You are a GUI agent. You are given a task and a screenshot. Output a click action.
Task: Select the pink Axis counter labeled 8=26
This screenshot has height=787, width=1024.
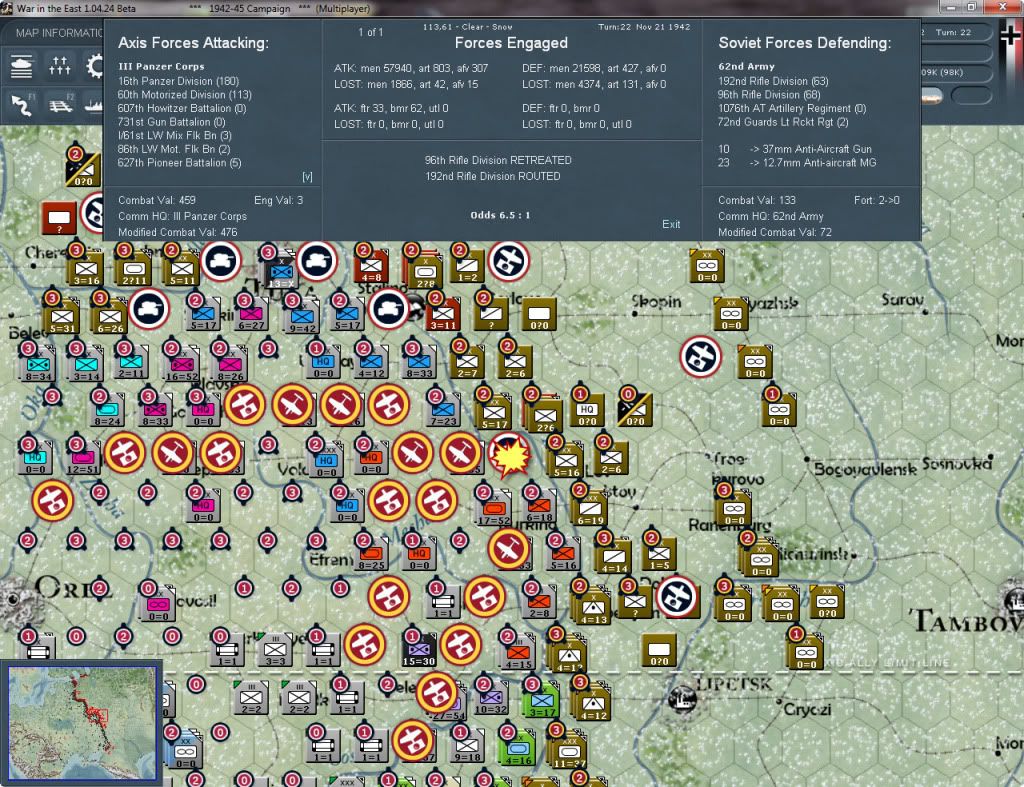[230, 365]
